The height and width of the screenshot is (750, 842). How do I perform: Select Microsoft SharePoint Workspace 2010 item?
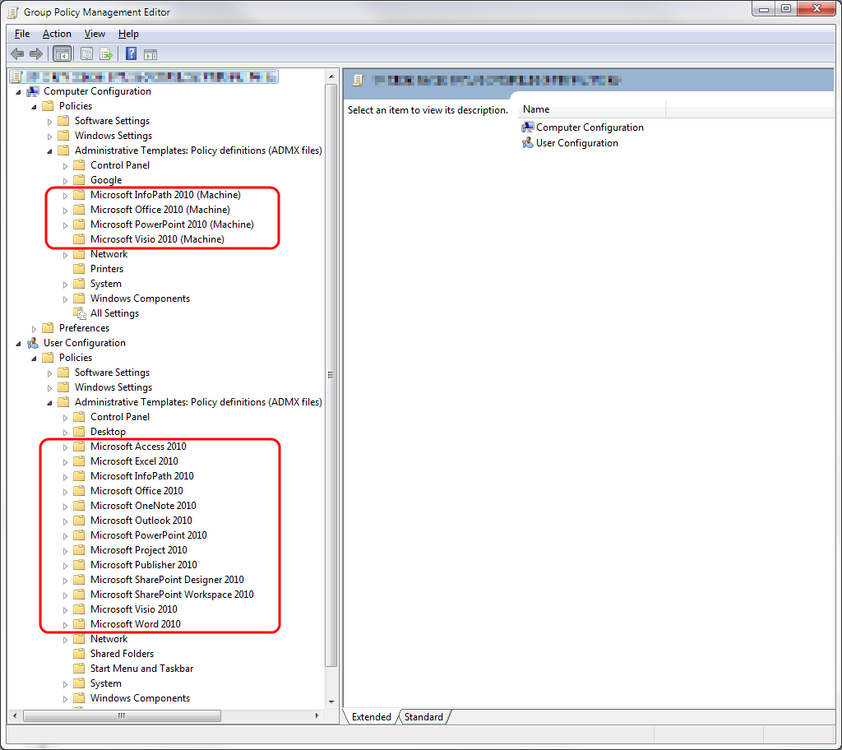172,594
